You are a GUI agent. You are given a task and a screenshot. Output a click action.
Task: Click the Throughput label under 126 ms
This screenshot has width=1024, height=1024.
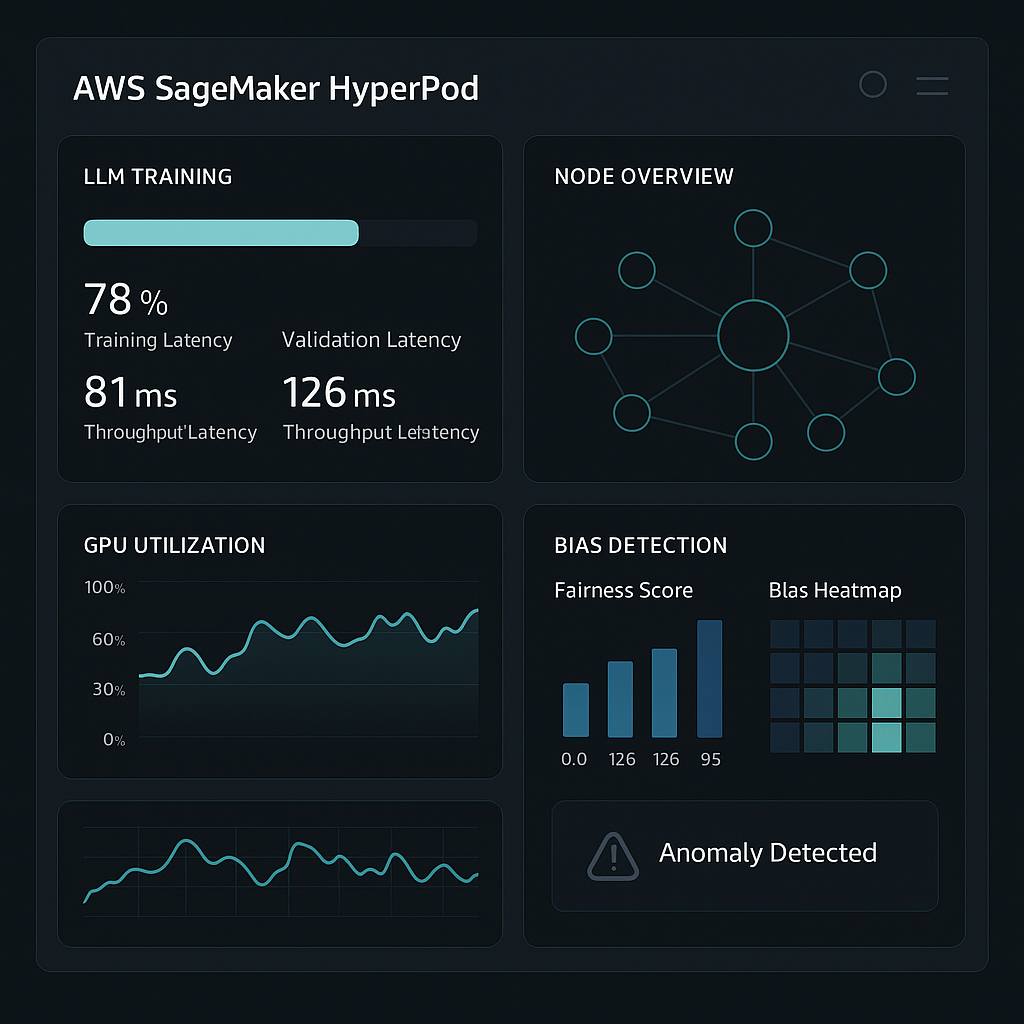coord(381,432)
